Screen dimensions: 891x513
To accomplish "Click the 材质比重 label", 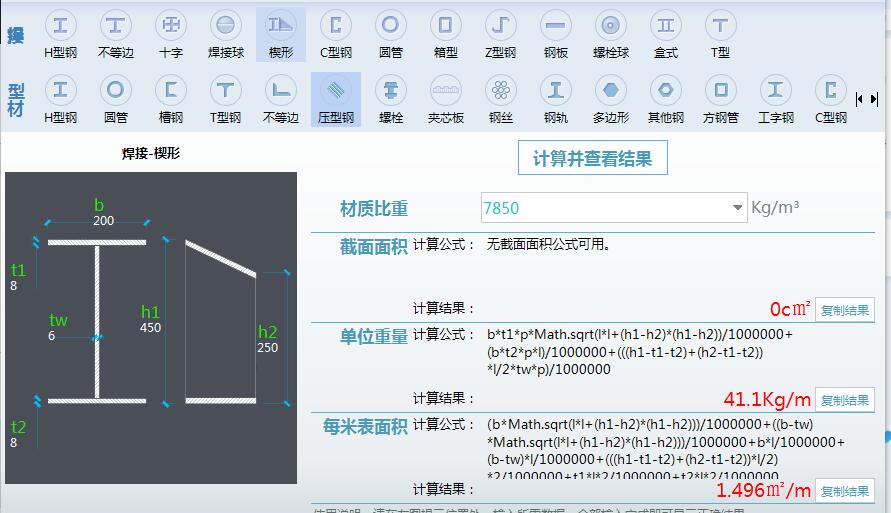I will [374, 208].
